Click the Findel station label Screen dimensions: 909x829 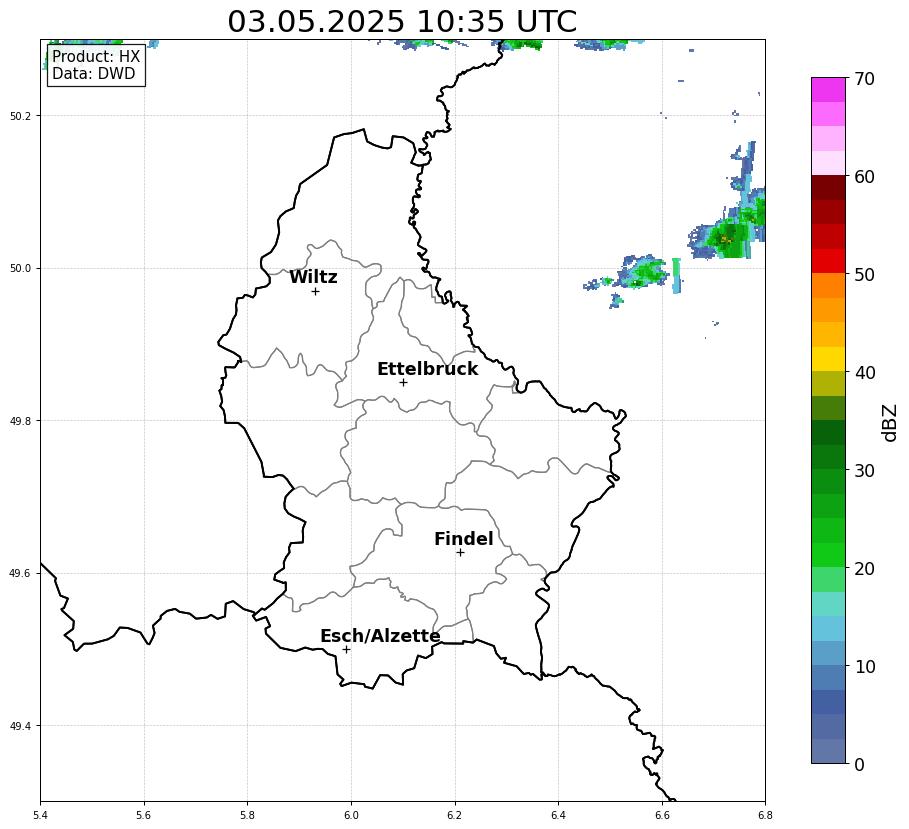tap(464, 539)
